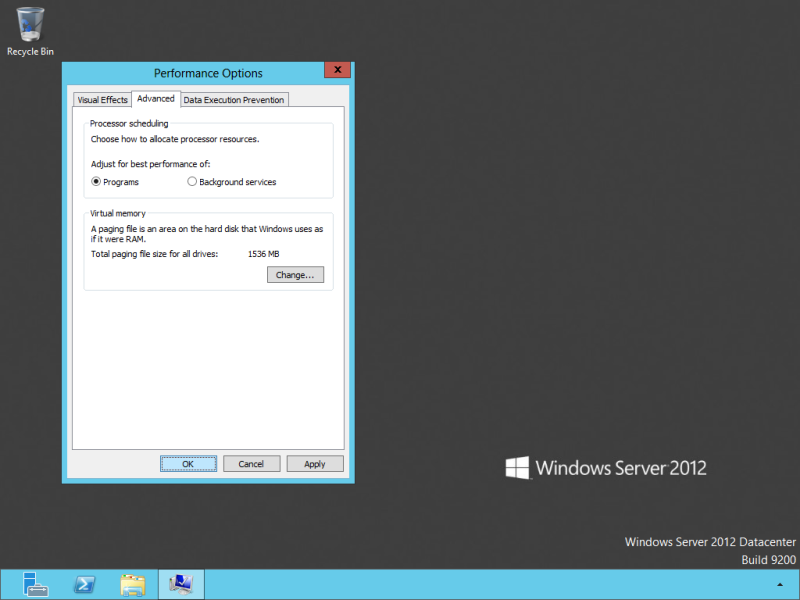Select the System Properties taskbar icon
Viewport: 800px width, 600px height.
point(181,584)
